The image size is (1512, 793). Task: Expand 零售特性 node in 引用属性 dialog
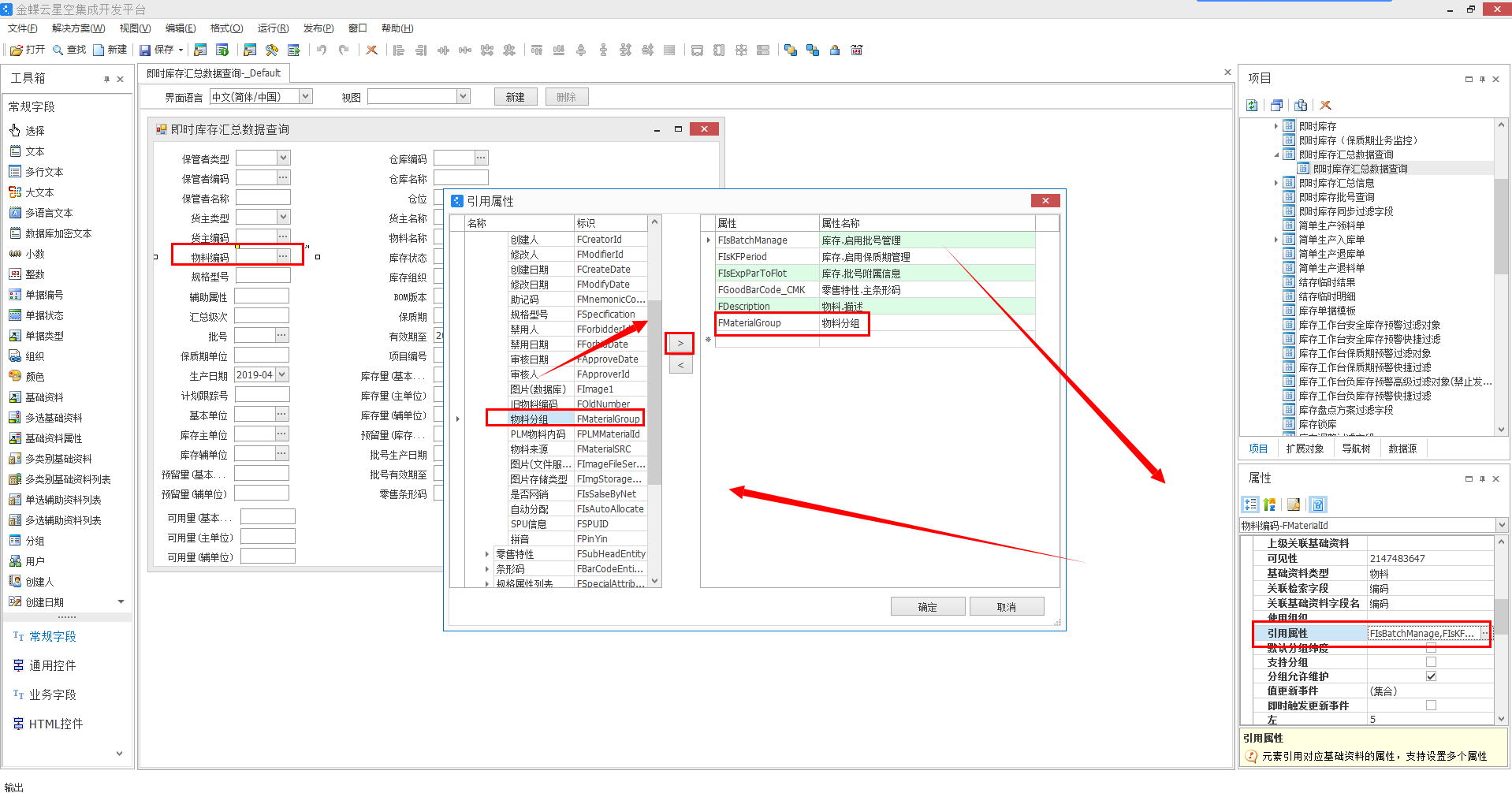[x=487, y=554]
